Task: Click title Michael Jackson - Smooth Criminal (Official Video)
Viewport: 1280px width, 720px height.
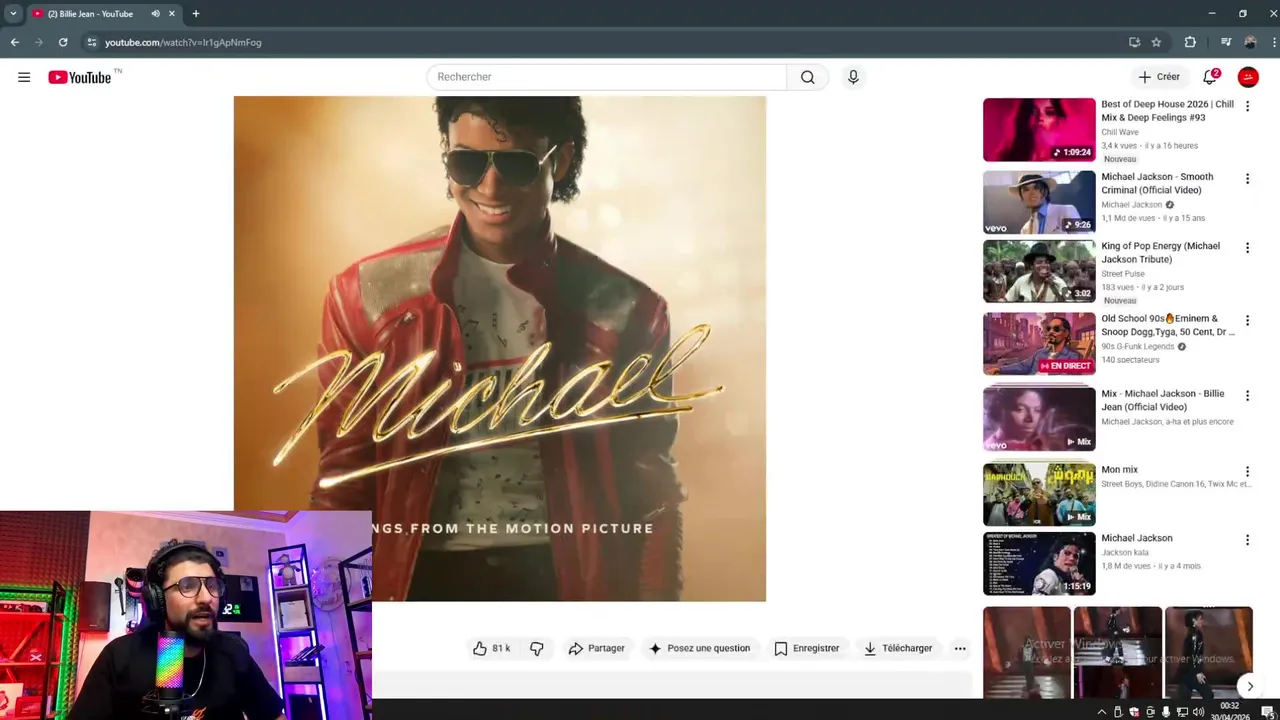Action: click(x=1157, y=183)
